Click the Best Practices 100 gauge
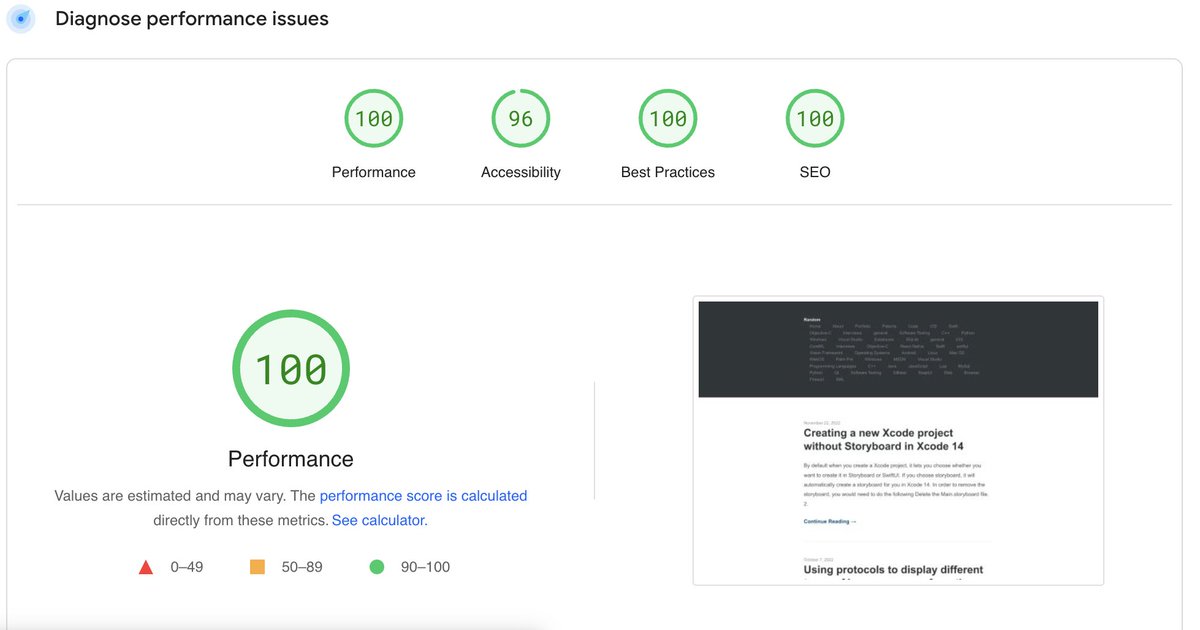Image resolution: width=1200 pixels, height=630 pixels. click(667, 117)
